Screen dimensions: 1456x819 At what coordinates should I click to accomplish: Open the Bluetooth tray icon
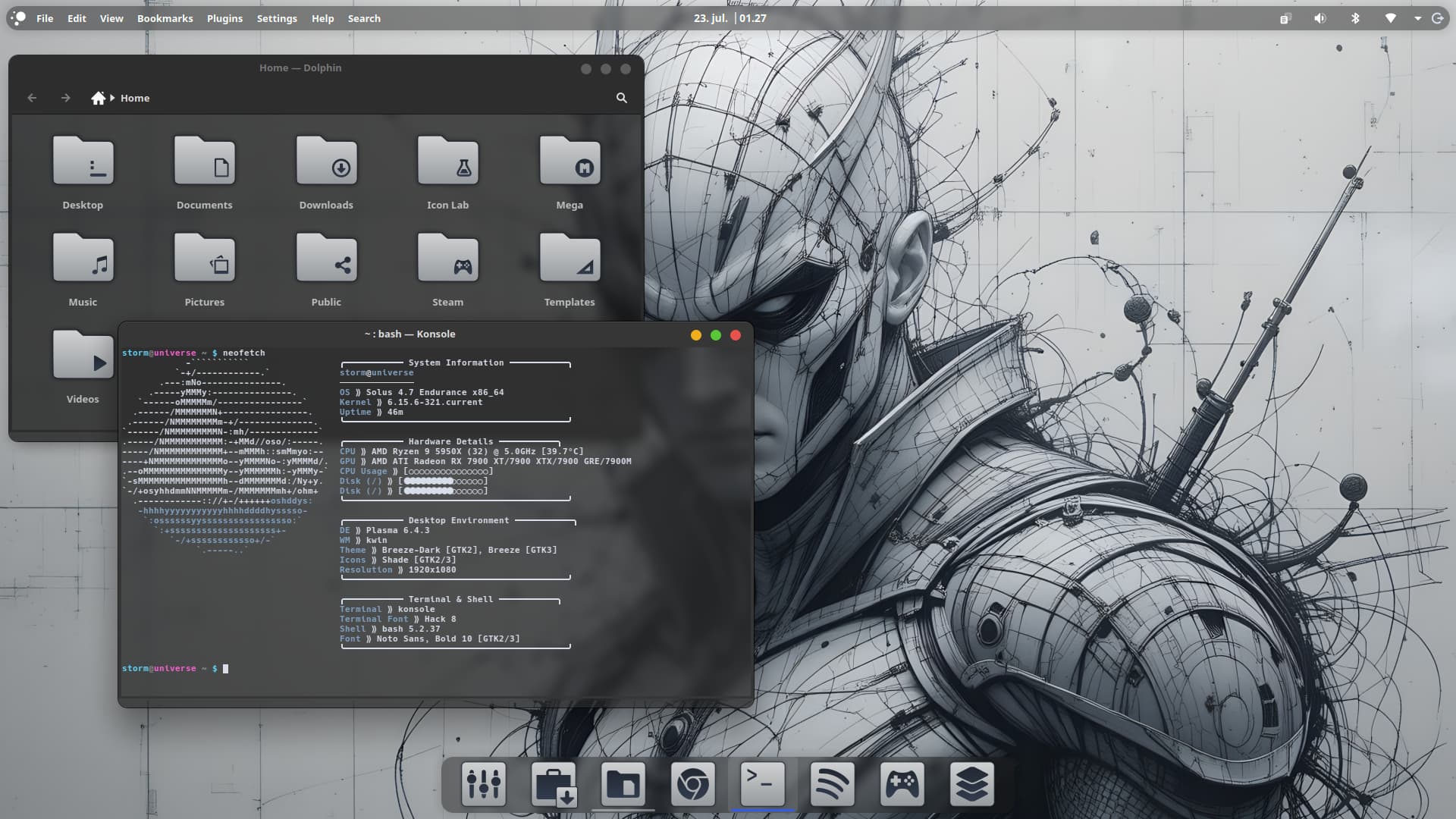point(1355,18)
